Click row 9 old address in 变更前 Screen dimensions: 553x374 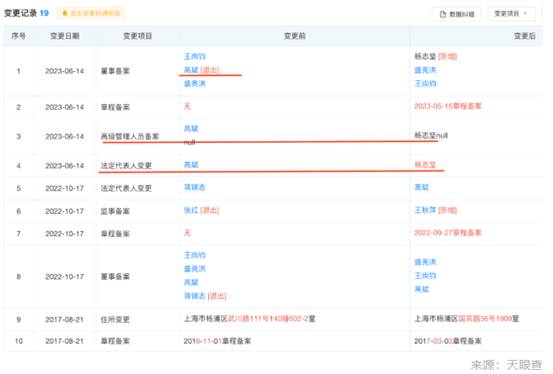[x=249, y=319]
